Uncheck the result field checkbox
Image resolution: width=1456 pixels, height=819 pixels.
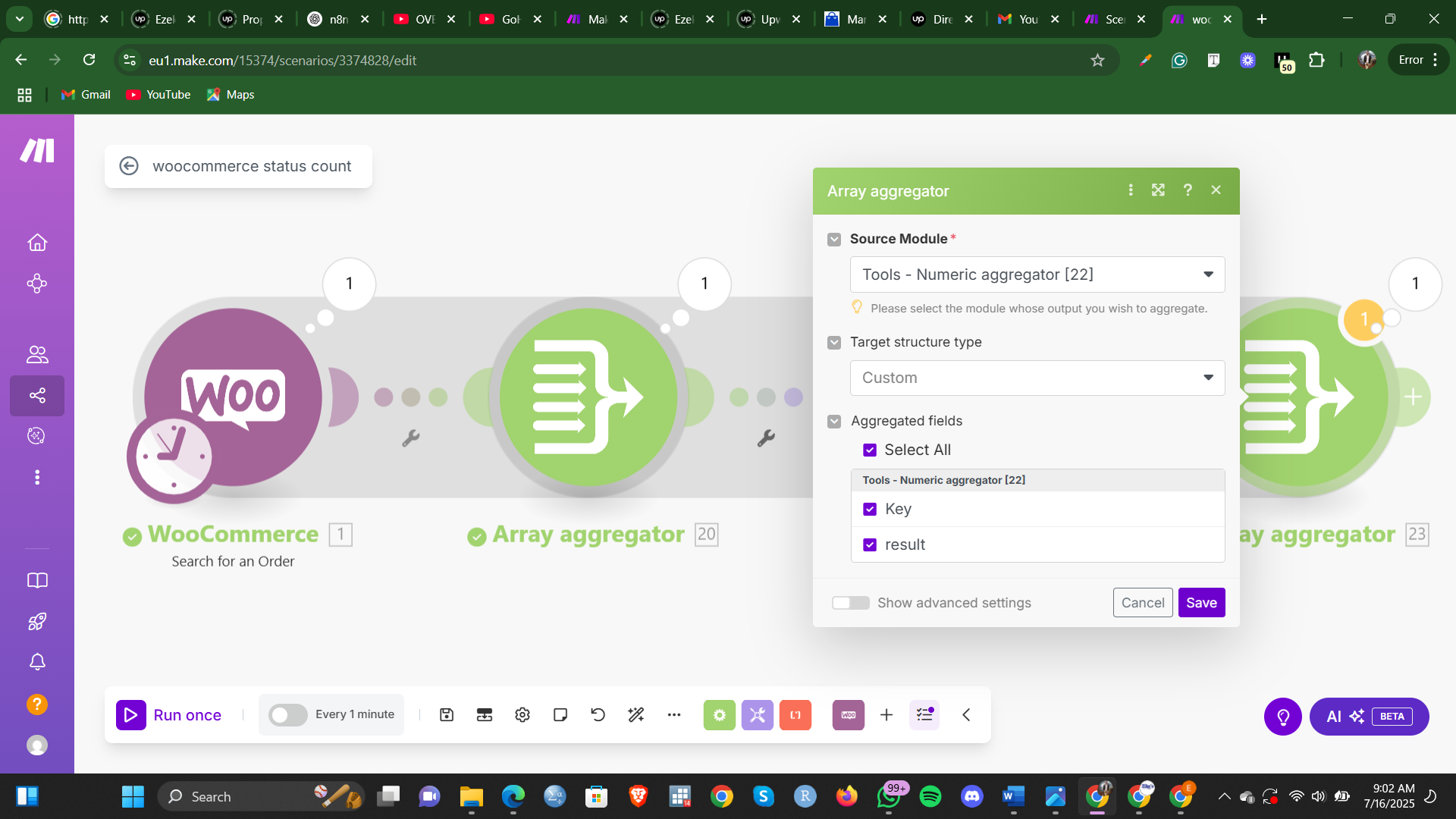(870, 545)
